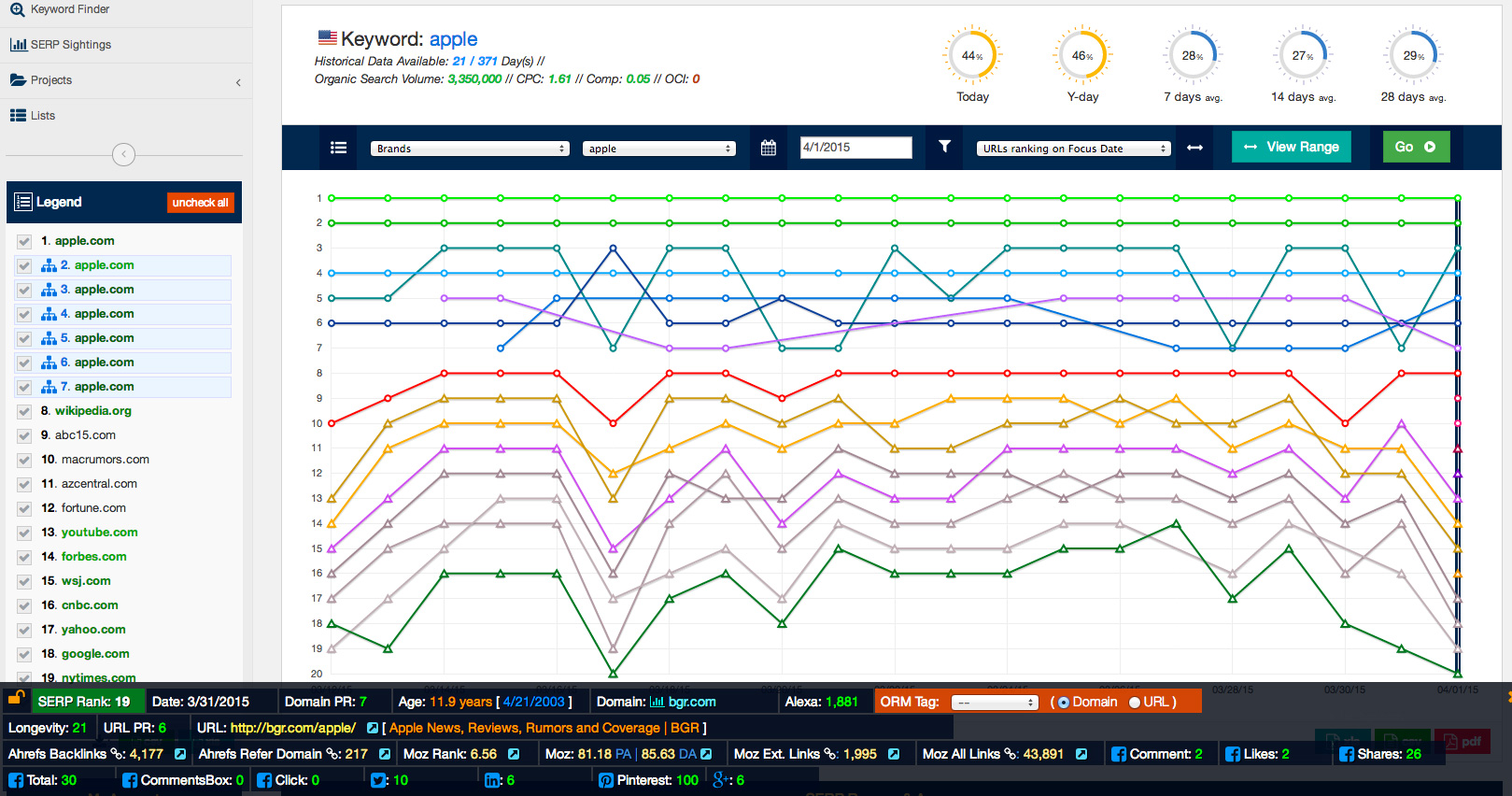Open the Brands dropdown

click(470, 149)
